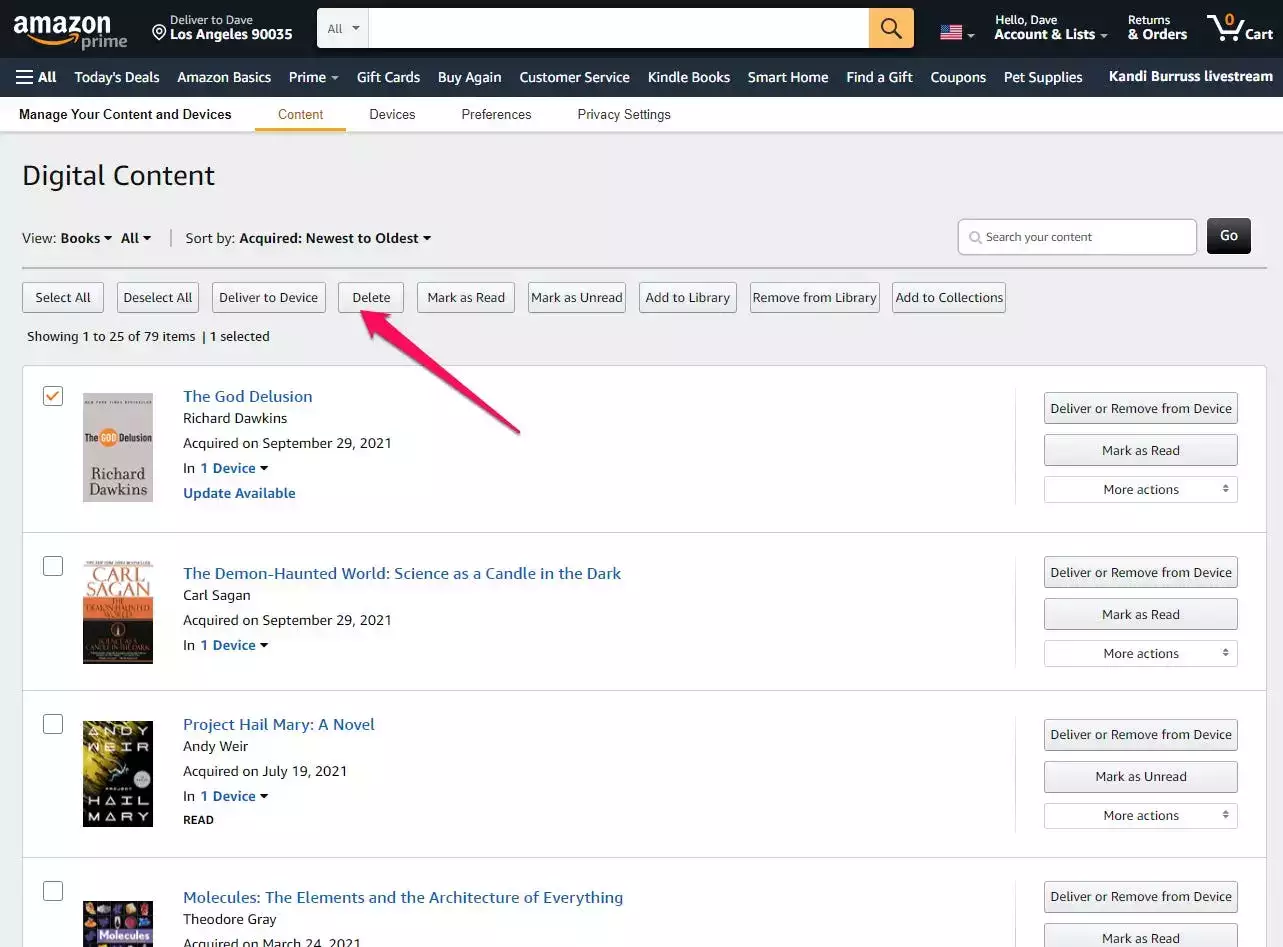The height and width of the screenshot is (947, 1283).
Task: Click the main Amazon search box
Action: point(619,28)
